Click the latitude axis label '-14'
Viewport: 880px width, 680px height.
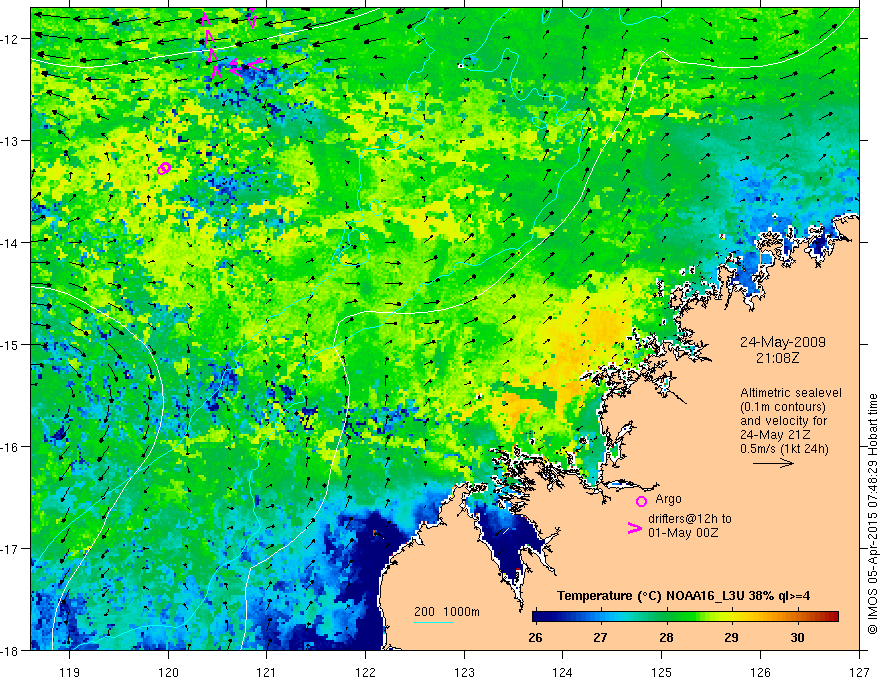tap(11, 243)
